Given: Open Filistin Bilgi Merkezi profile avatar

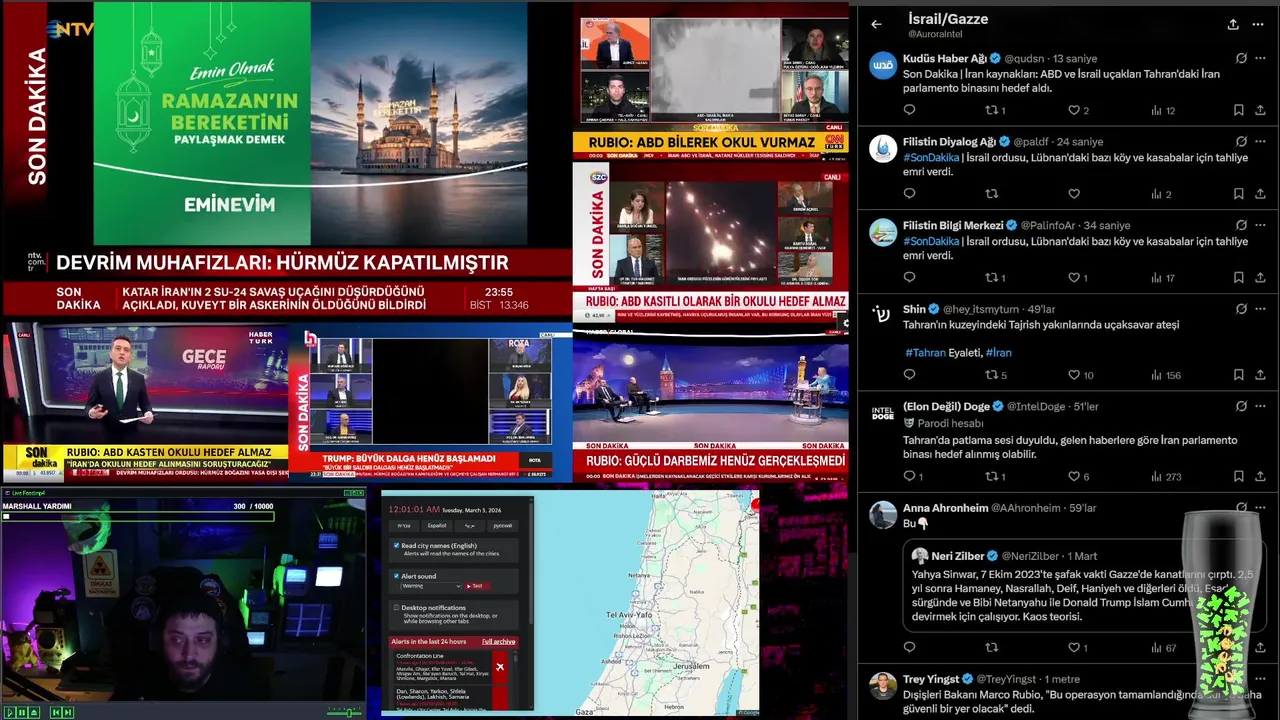Looking at the screenshot, I should [x=883, y=233].
